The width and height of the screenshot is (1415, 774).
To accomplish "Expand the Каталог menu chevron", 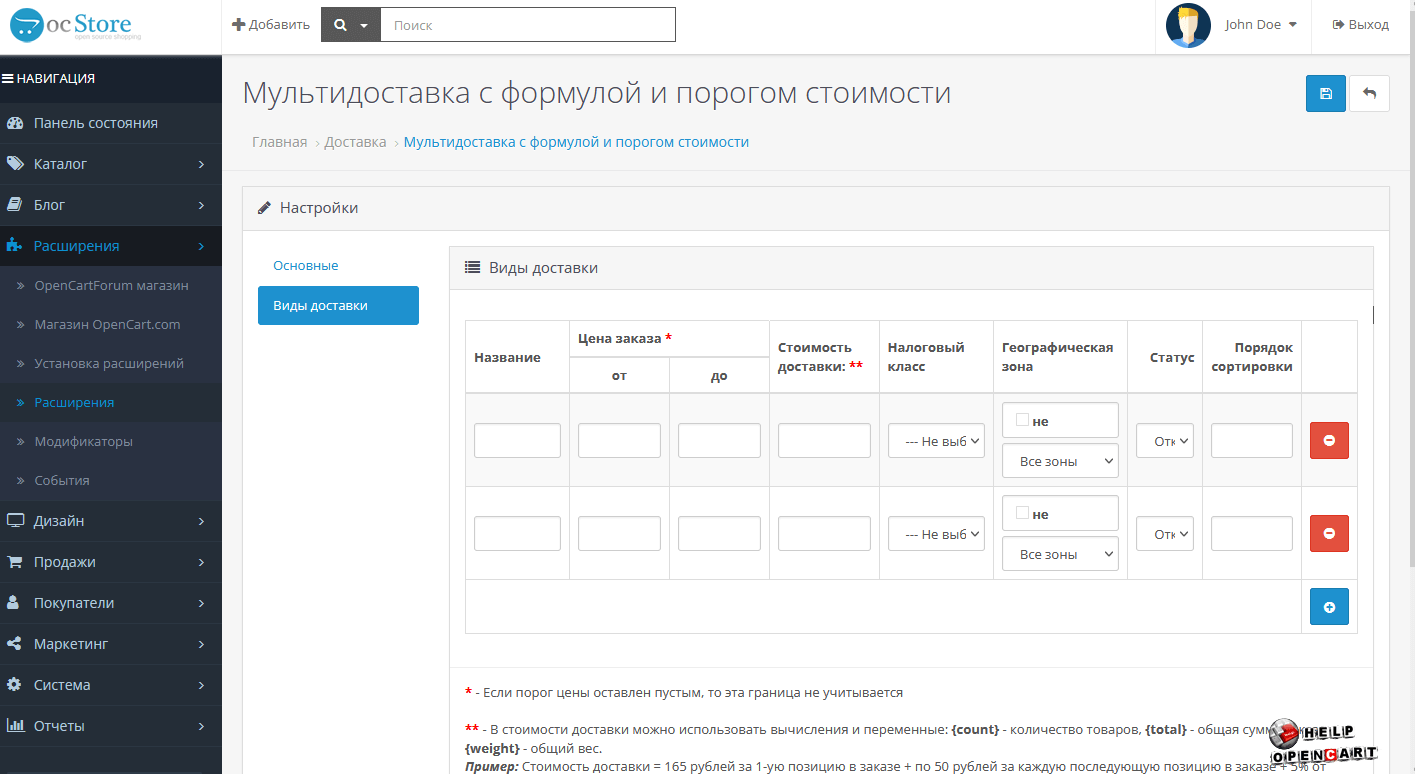I will pyautogui.click(x=201, y=164).
